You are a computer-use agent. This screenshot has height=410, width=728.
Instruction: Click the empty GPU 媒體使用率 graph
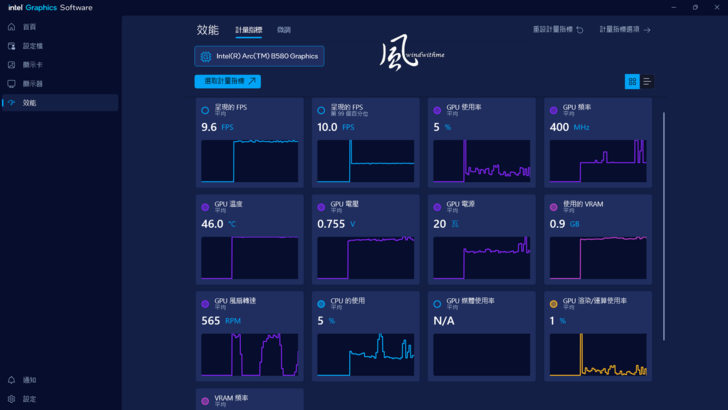click(x=482, y=355)
